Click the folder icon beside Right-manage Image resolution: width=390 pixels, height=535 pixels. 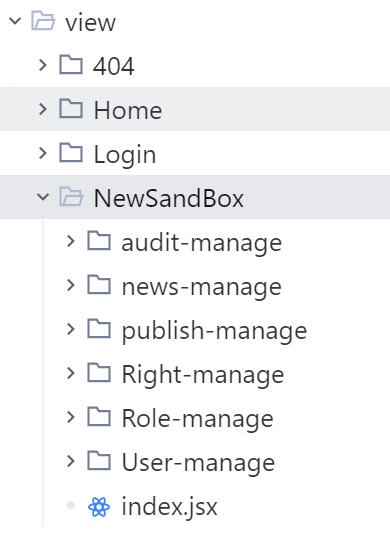99,373
